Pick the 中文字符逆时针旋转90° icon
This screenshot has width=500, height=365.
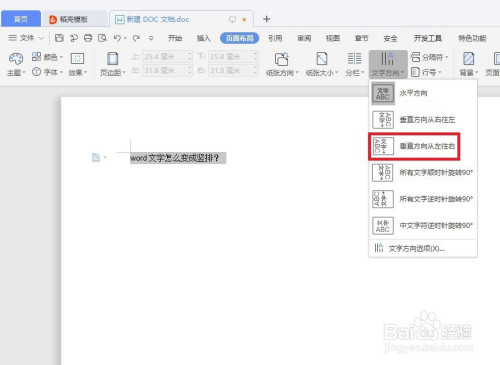[x=383, y=226]
